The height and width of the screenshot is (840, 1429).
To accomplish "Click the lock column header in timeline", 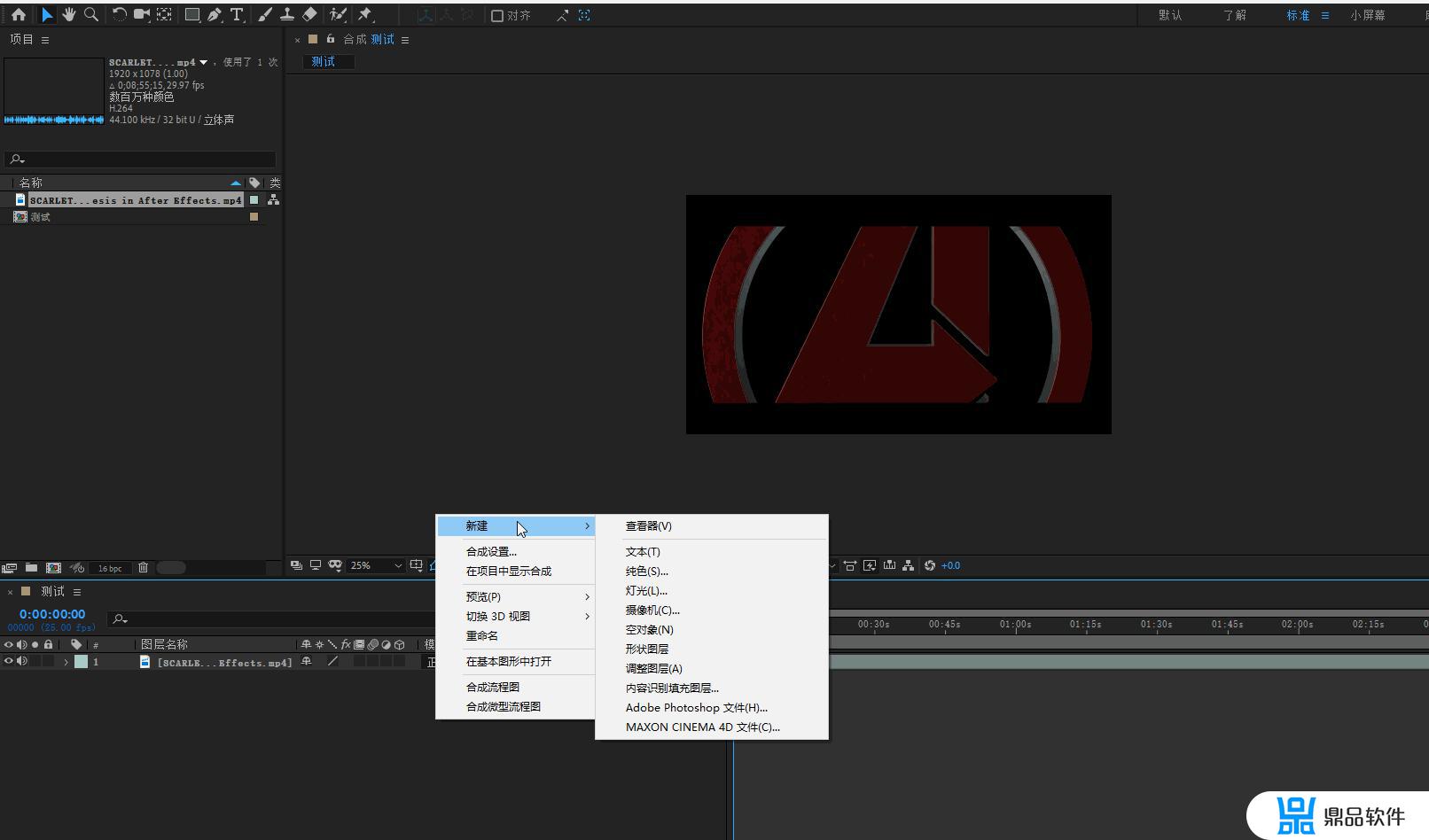I will (x=48, y=644).
